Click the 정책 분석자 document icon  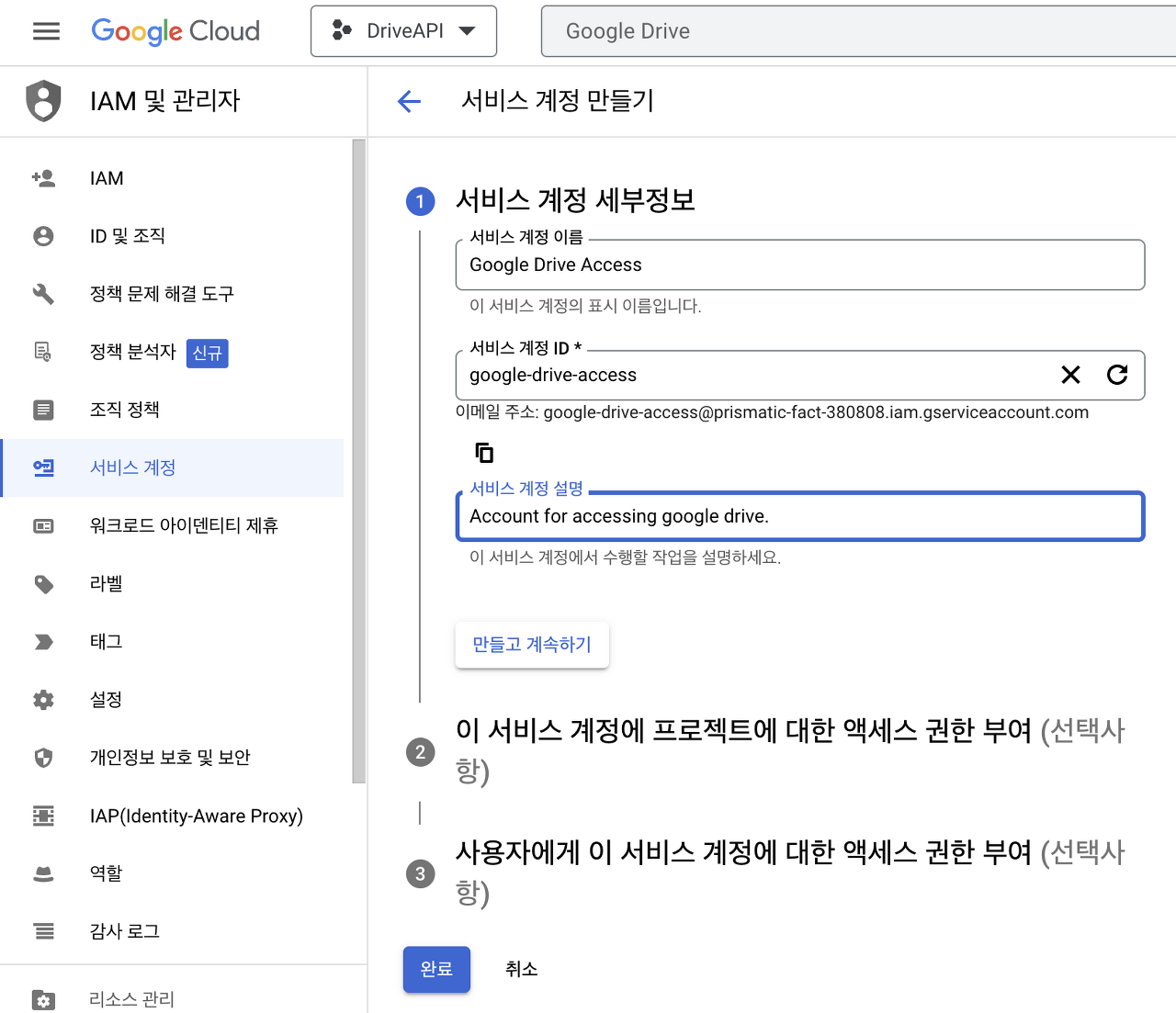click(43, 352)
